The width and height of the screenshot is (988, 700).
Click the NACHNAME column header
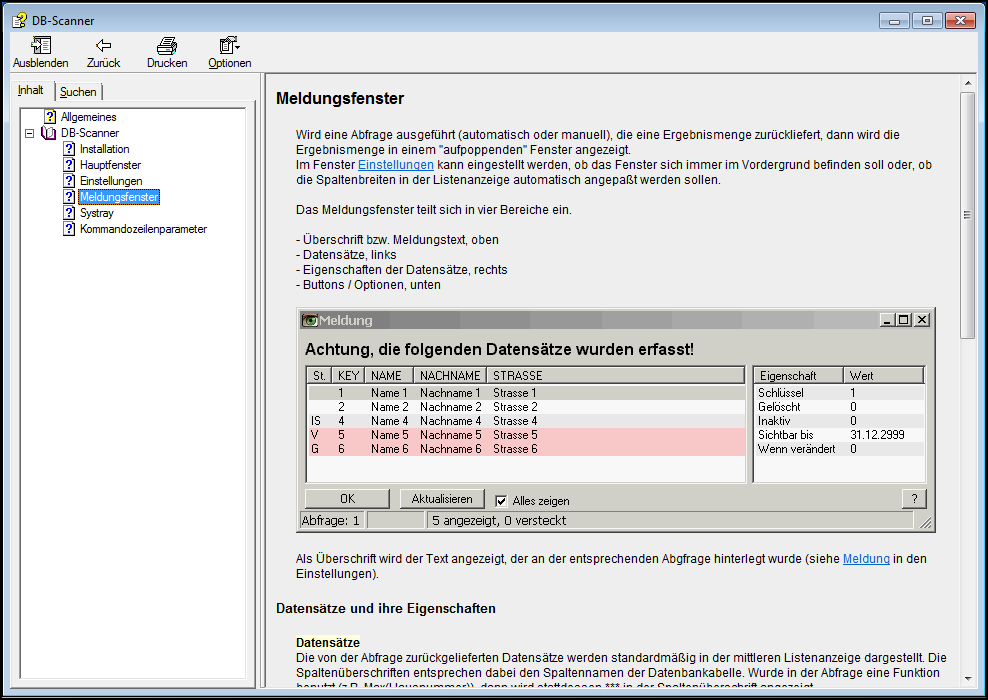tap(450, 376)
